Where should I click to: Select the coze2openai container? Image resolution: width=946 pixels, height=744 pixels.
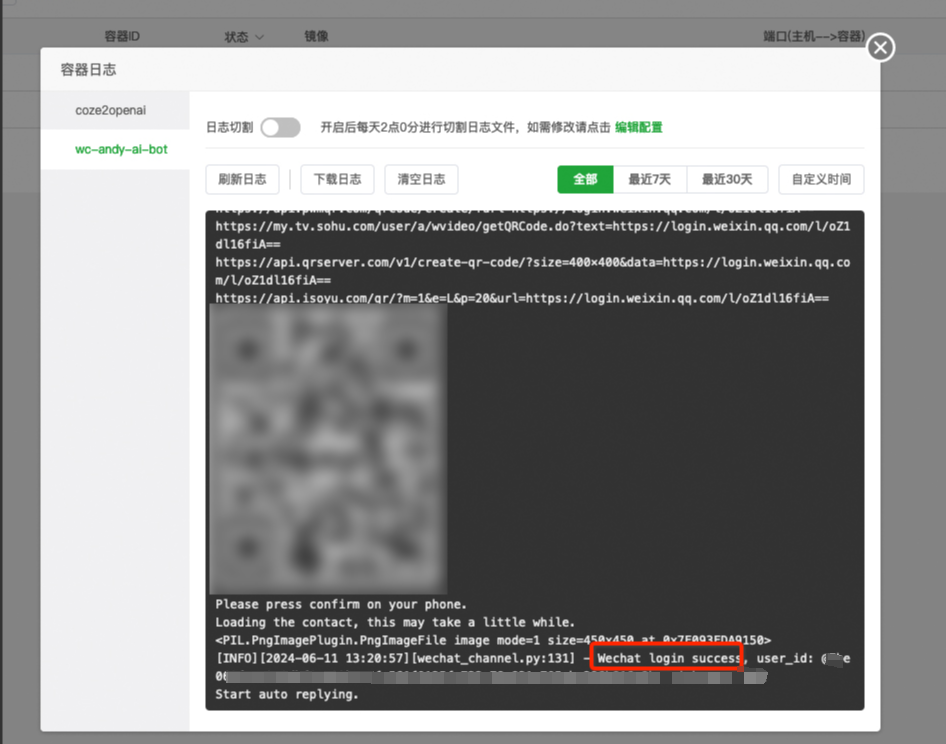(115, 110)
